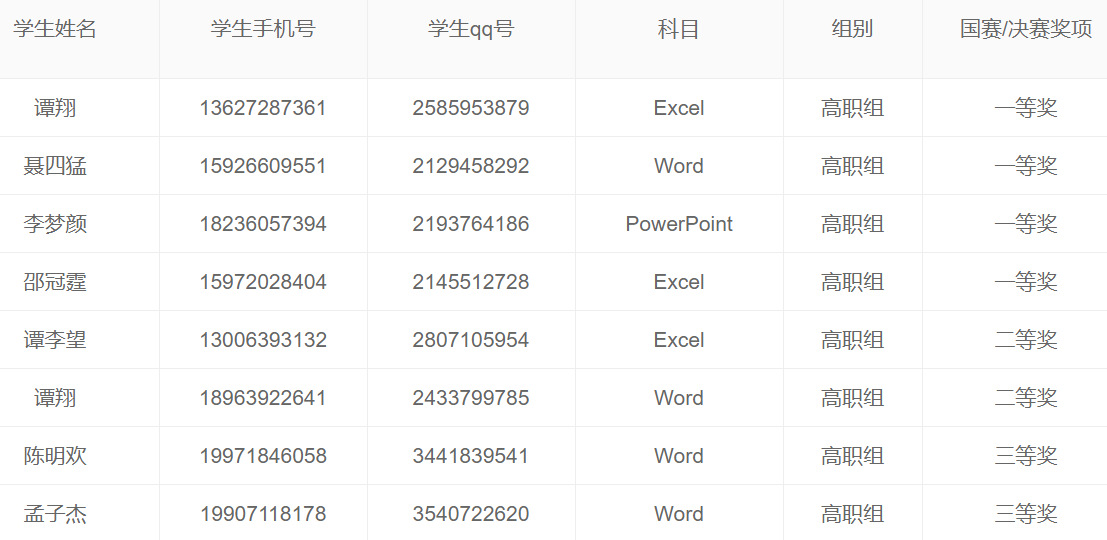Click Word in the 陈明欢 row
This screenshot has height=540, width=1107.
click(678, 455)
